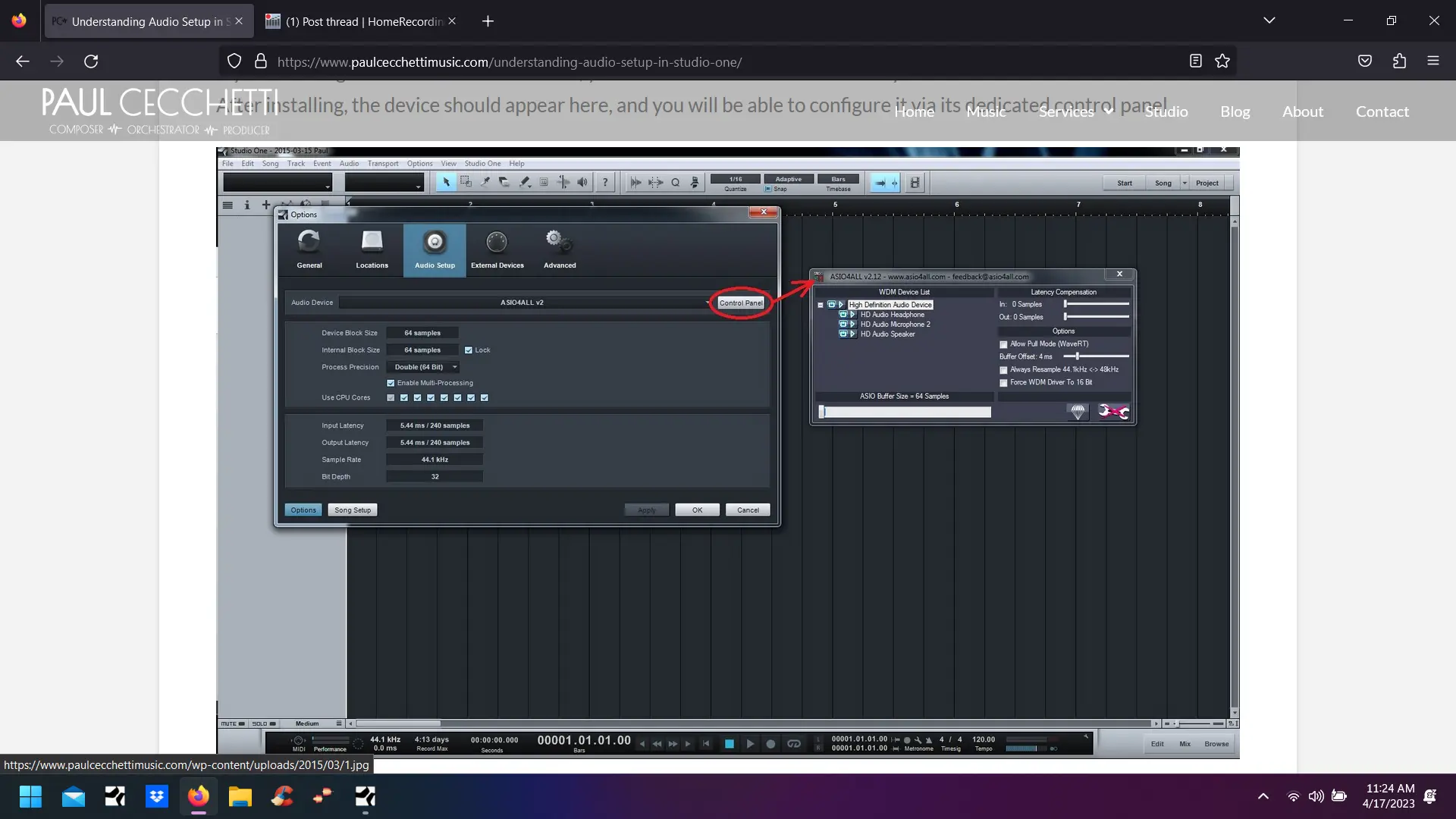Toggle reader view in address bar
This screenshot has height=819, width=1456.
click(1195, 61)
